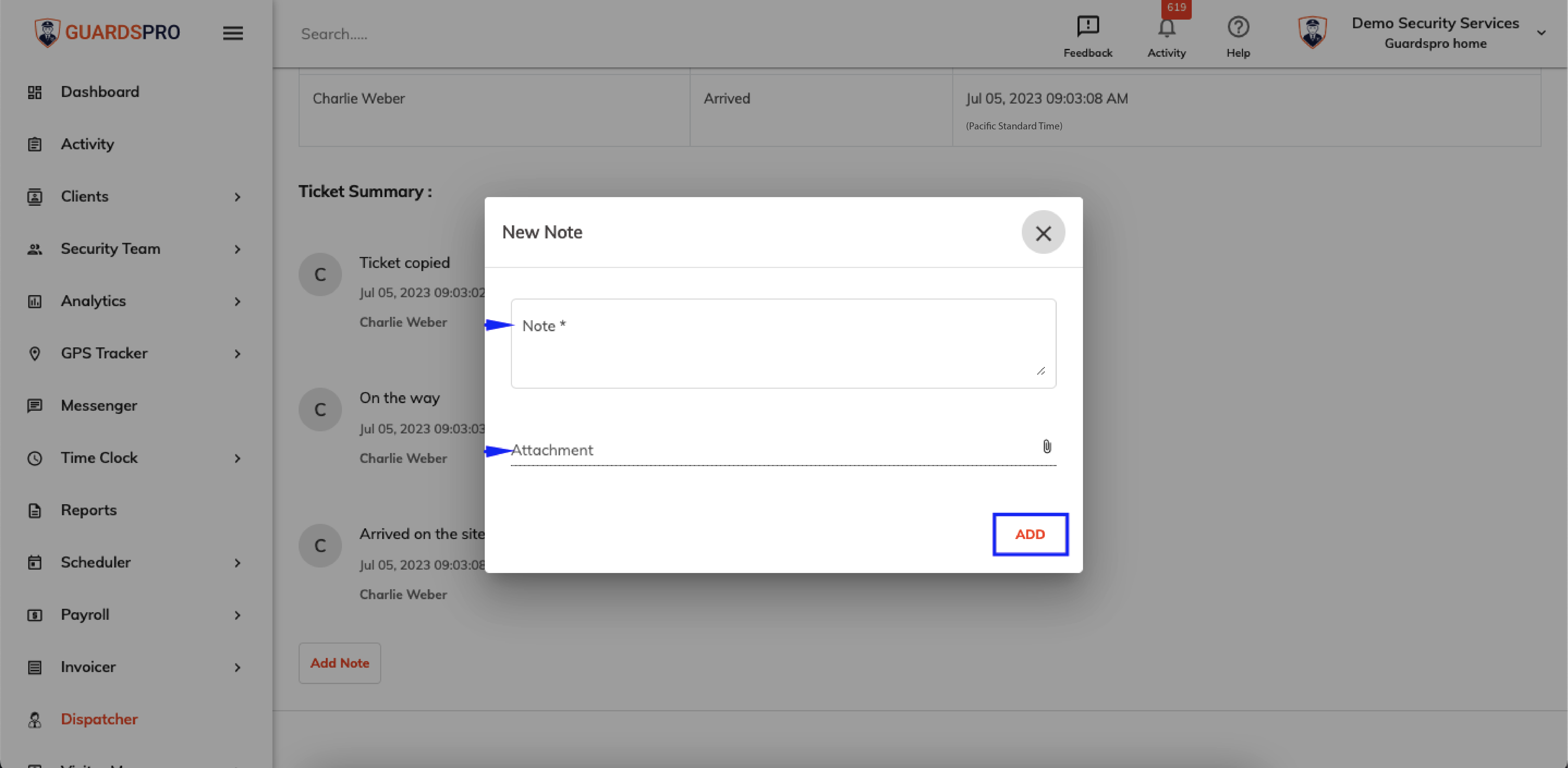Viewport: 1568px width, 768px height.
Task: Open the Help question mark icon
Action: [x=1238, y=27]
